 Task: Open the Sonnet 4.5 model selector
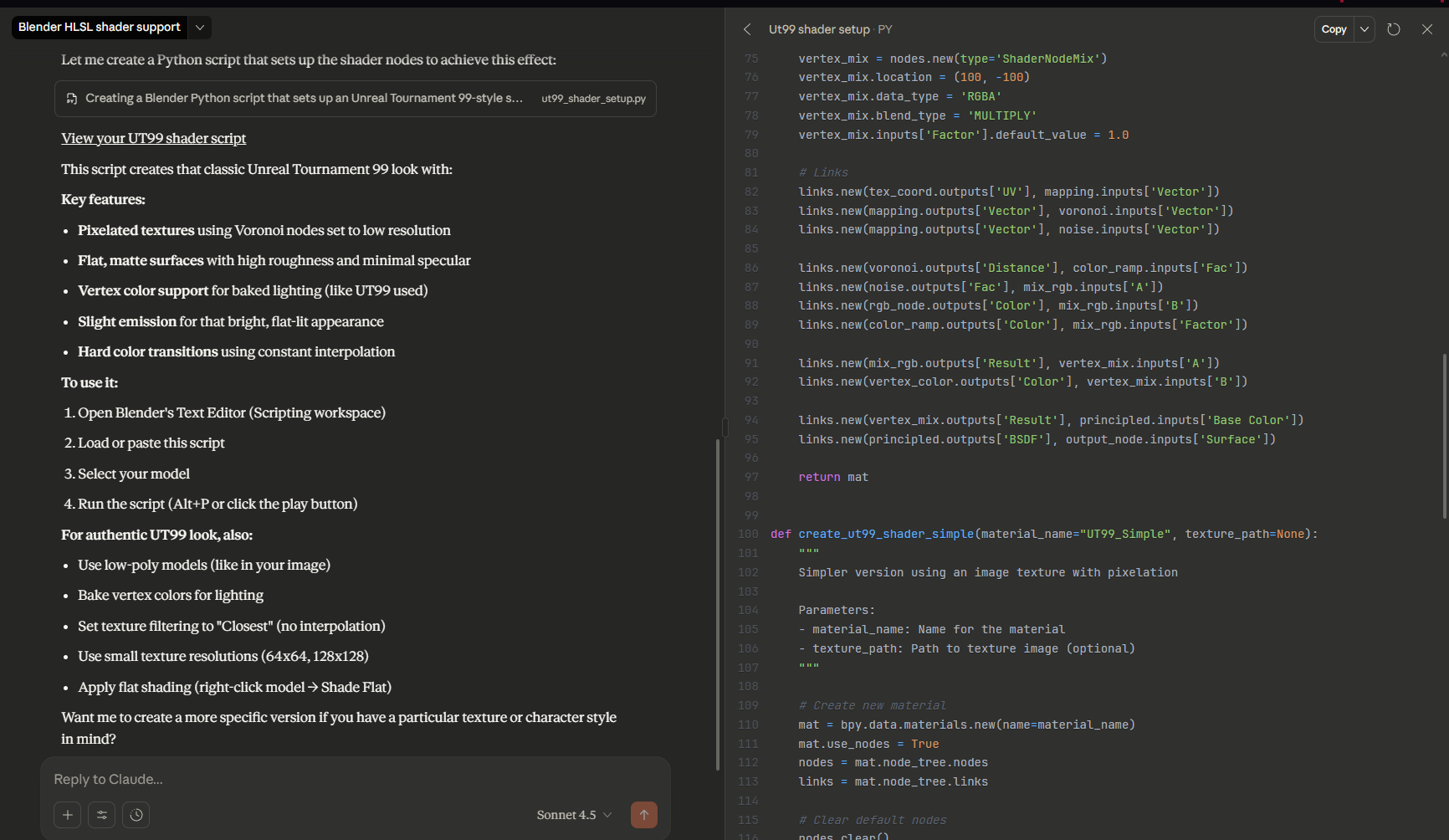point(574,815)
